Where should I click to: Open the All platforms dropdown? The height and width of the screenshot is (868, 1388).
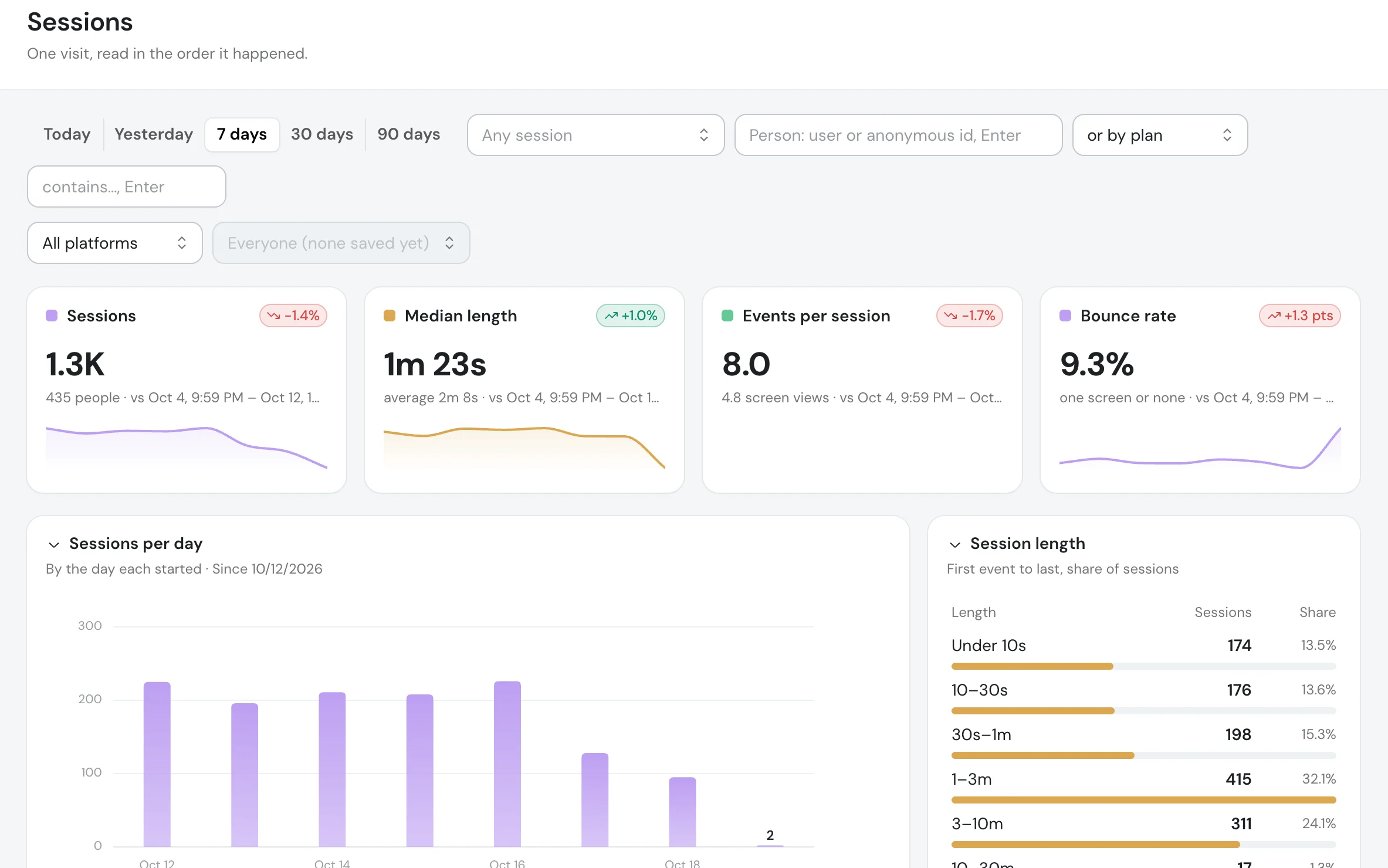pos(115,243)
